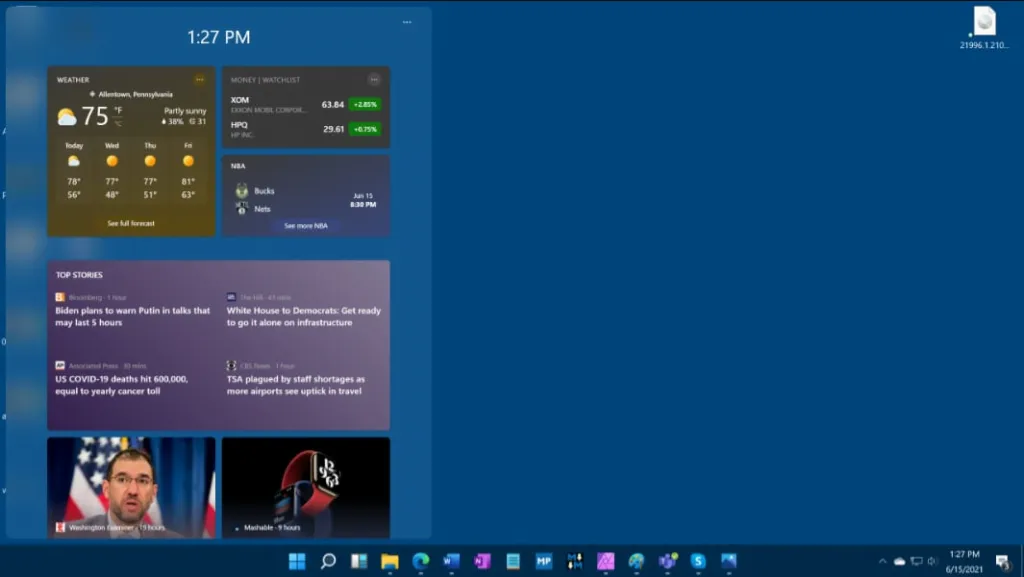1024x577 pixels.
Task: Click the Bloomberg icon on the Putin story
Action: coord(58,297)
